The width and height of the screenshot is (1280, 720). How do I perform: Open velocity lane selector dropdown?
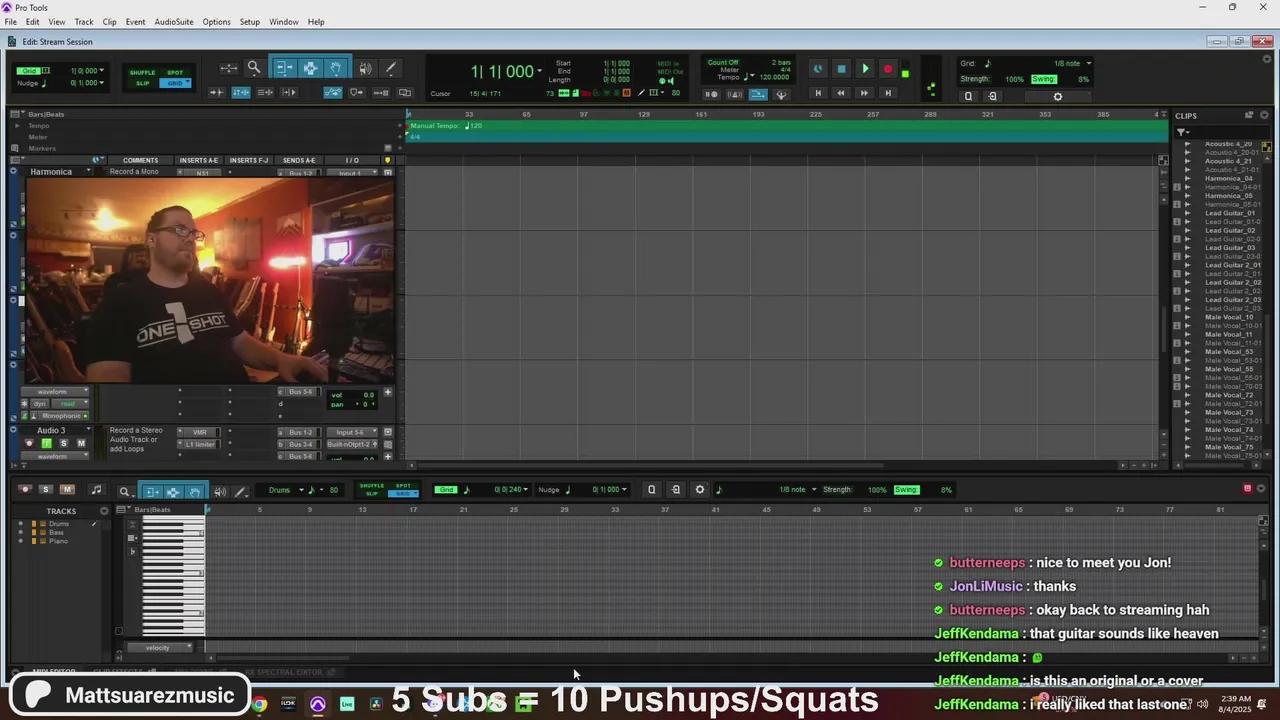160,647
